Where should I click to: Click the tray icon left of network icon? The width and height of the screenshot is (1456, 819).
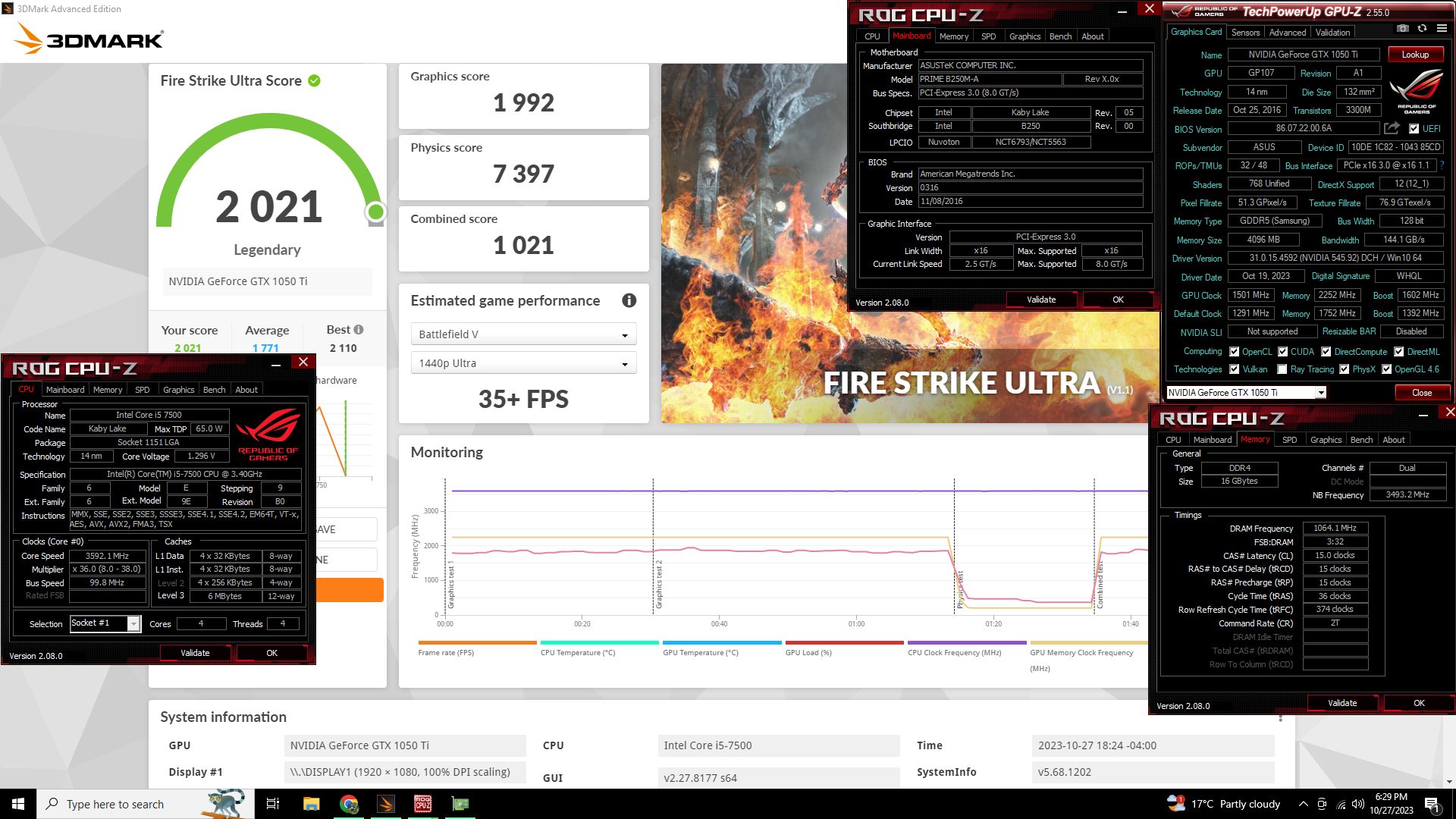click(x=1322, y=804)
